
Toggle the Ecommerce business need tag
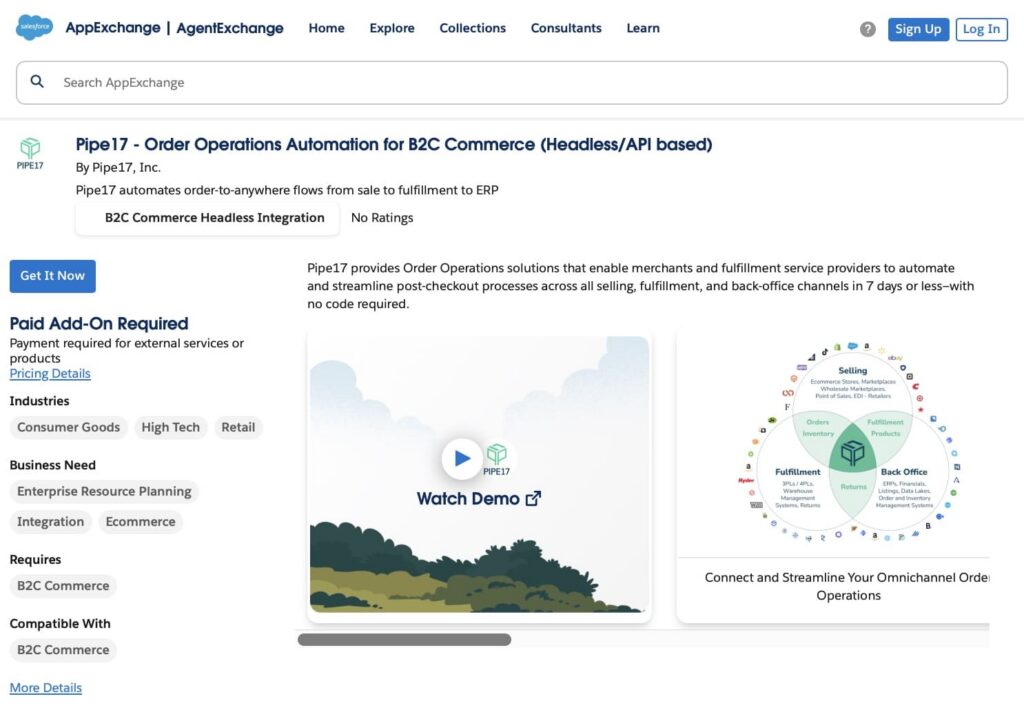tap(140, 521)
